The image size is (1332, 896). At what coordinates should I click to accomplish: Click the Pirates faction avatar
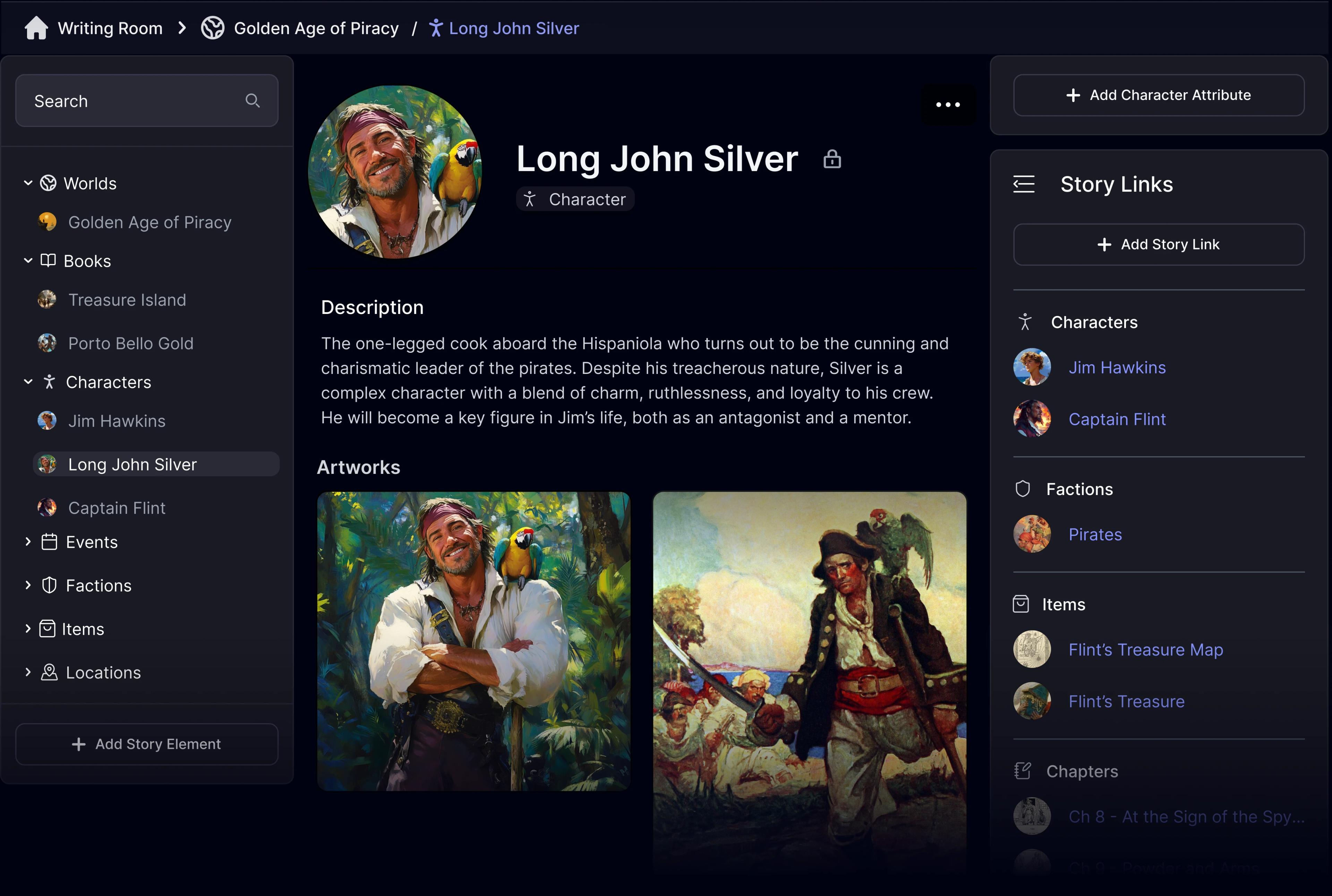point(1031,534)
